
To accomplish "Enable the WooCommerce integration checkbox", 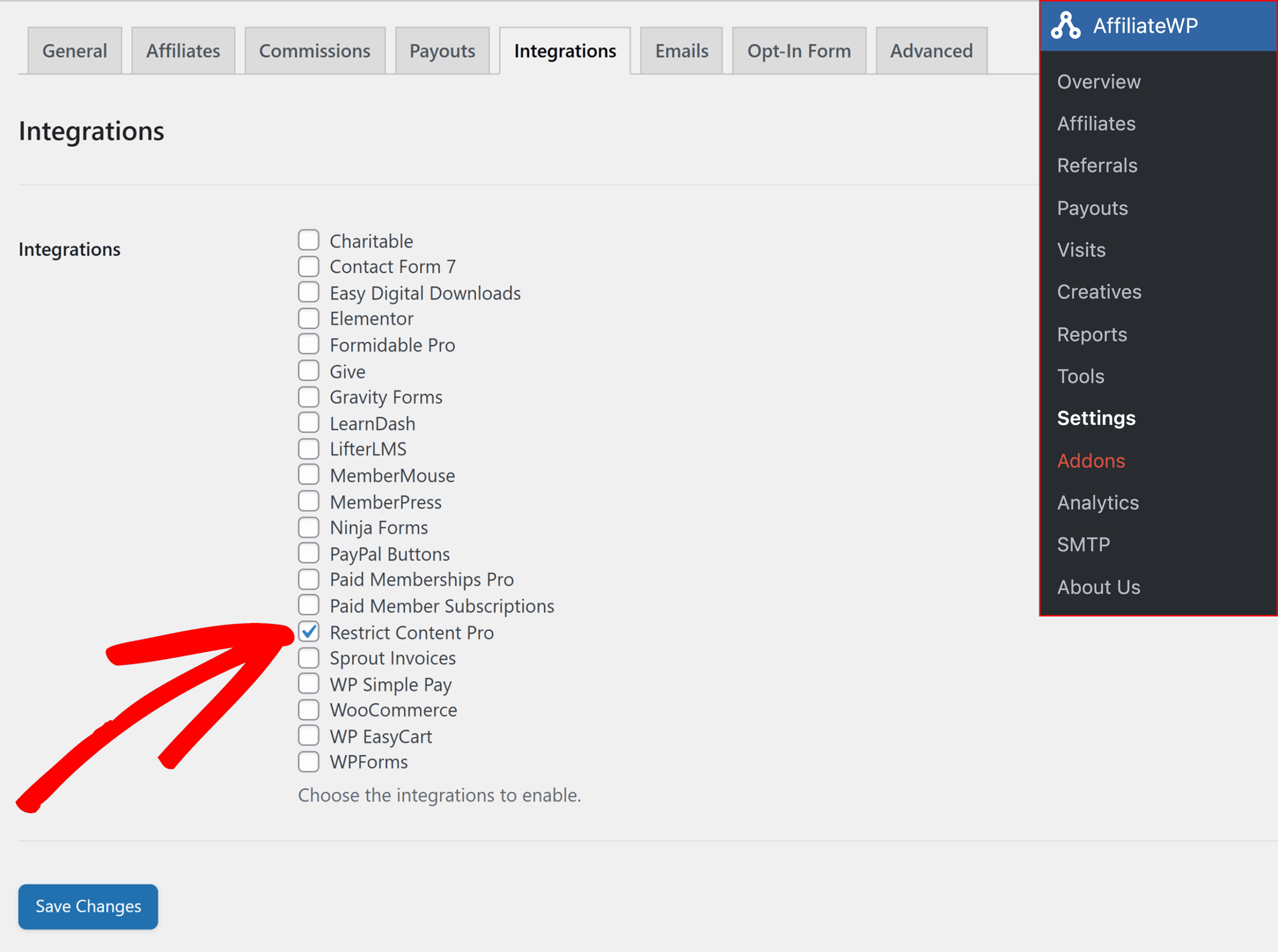I will [x=309, y=710].
